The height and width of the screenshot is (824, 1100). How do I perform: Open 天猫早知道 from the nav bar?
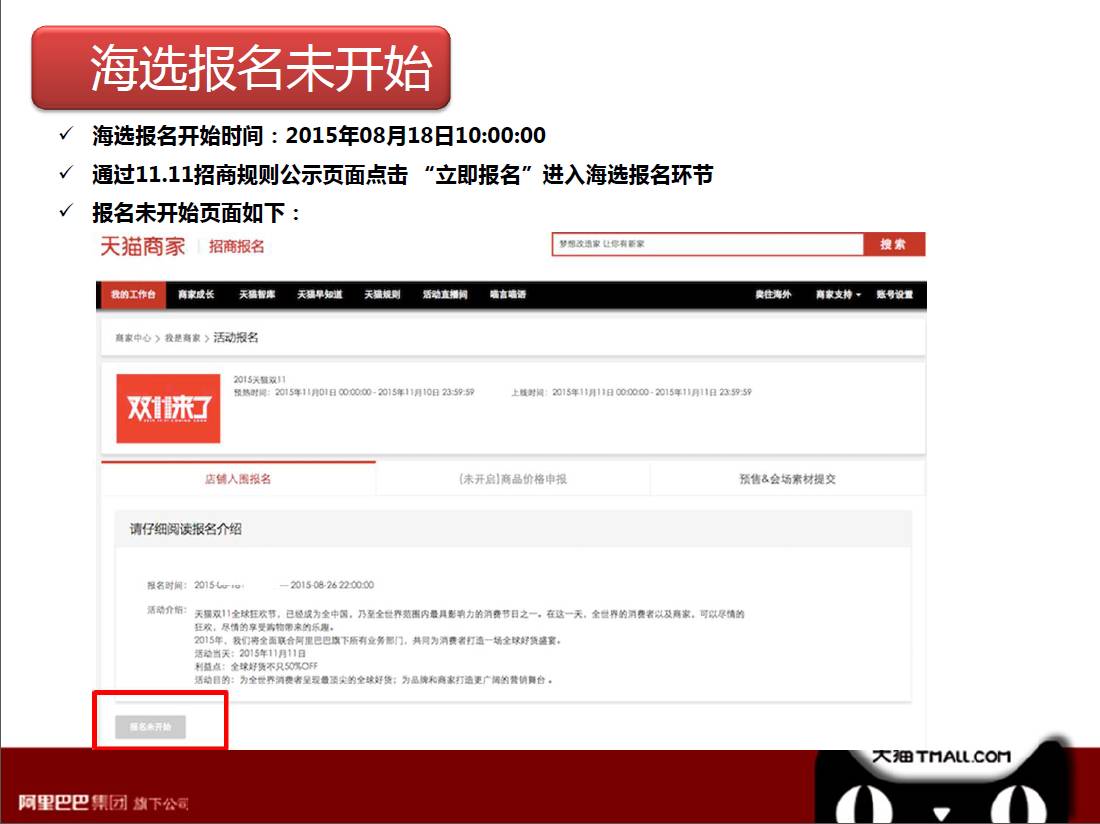click(319, 295)
